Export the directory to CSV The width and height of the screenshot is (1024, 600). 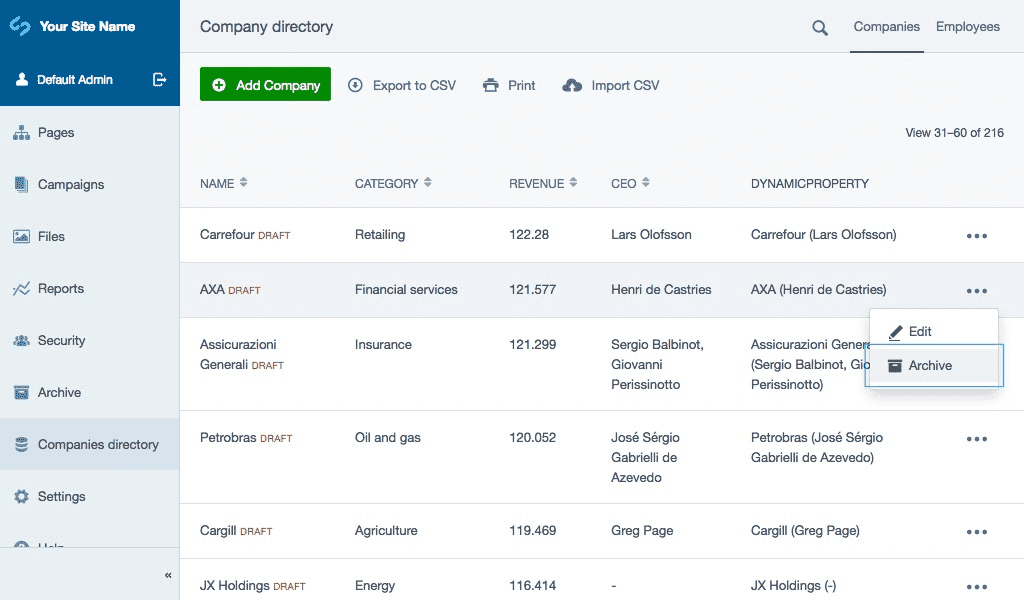coord(402,86)
